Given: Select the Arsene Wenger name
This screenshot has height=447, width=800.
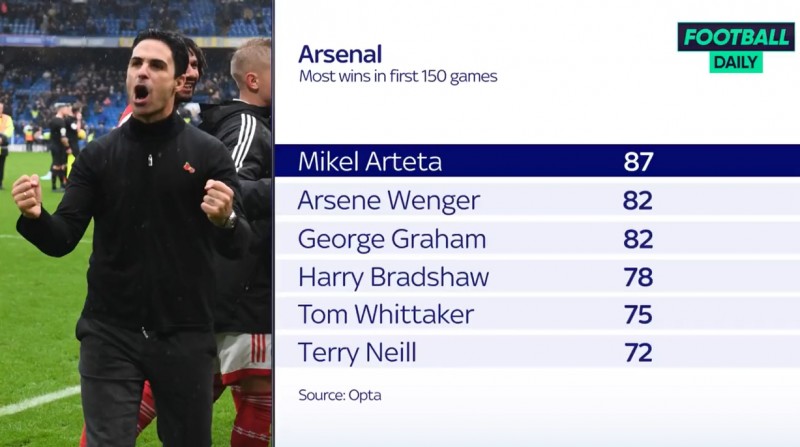Looking at the screenshot, I should tap(389, 200).
